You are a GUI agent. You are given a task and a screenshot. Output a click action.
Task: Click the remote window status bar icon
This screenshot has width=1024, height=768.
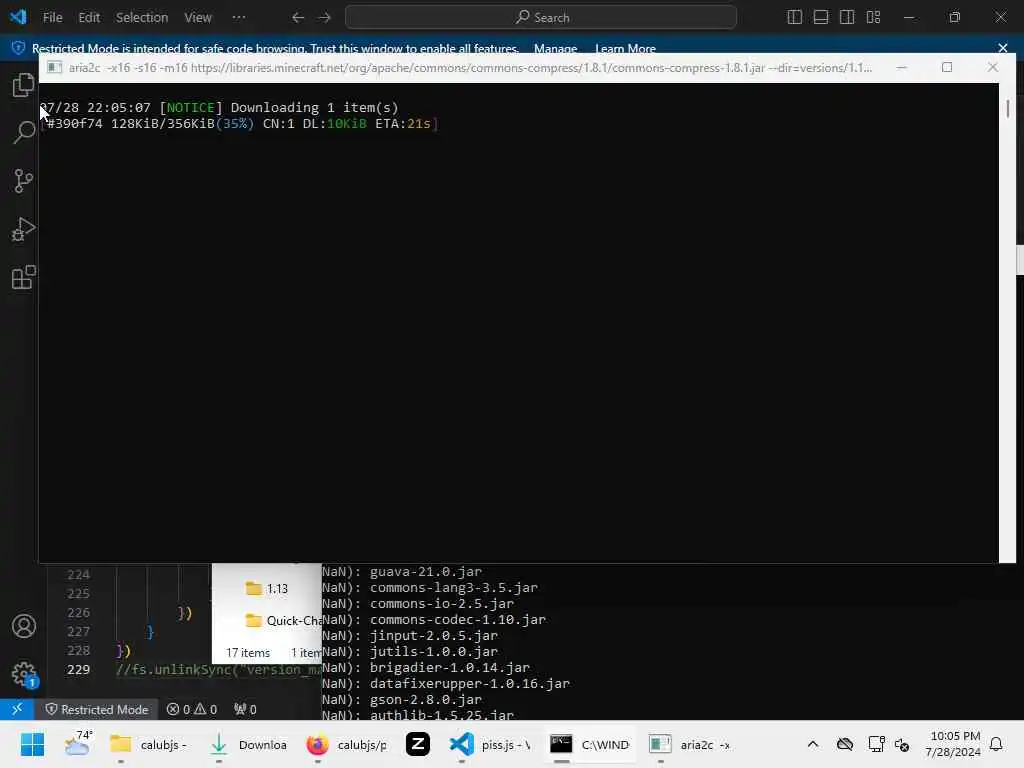coord(17,709)
